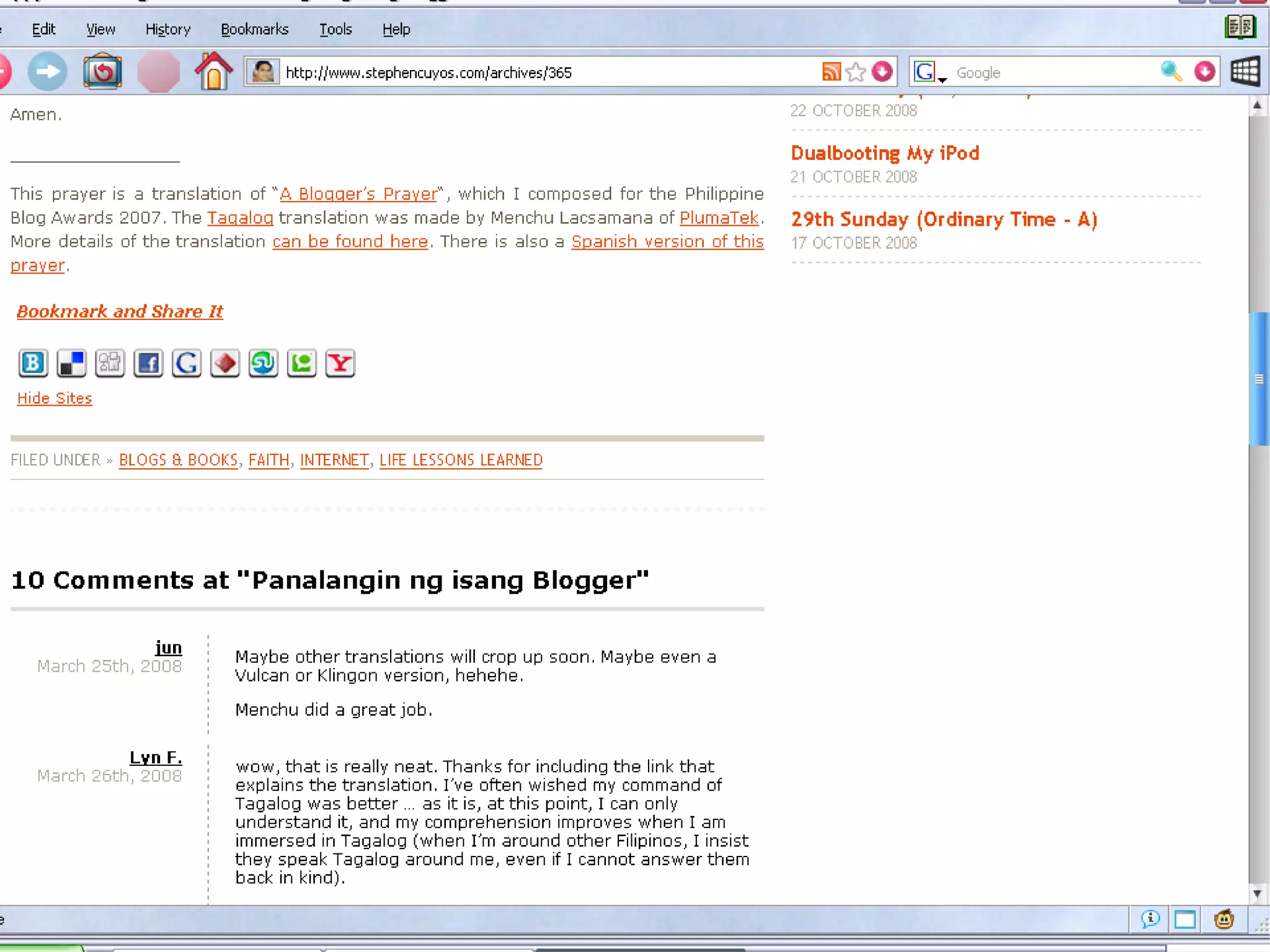Image resolution: width=1270 pixels, height=952 pixels.
Task: Open the Bookmarks menu
Action: click(x=254, y=29)
